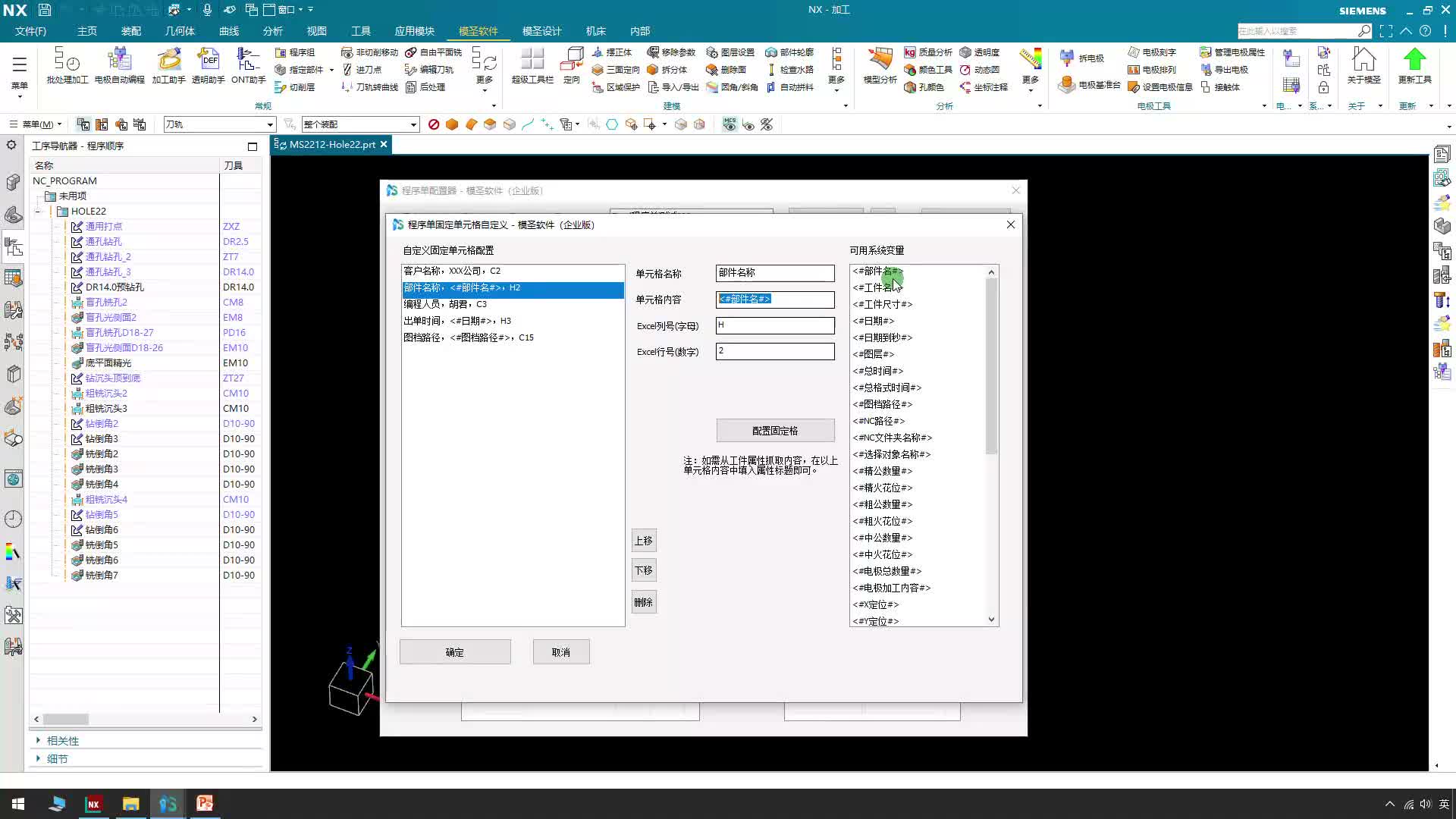This screenshot has width=1456, height=819.
Task: Select the MS2212-Hole22.prt document tab
Action: click(331, 144)
